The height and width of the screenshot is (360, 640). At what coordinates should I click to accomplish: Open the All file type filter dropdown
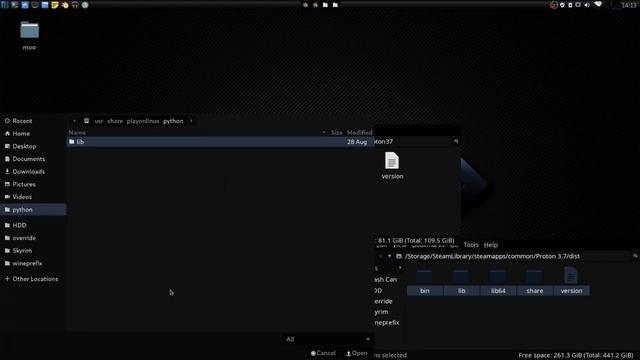[x=327, y=339]
